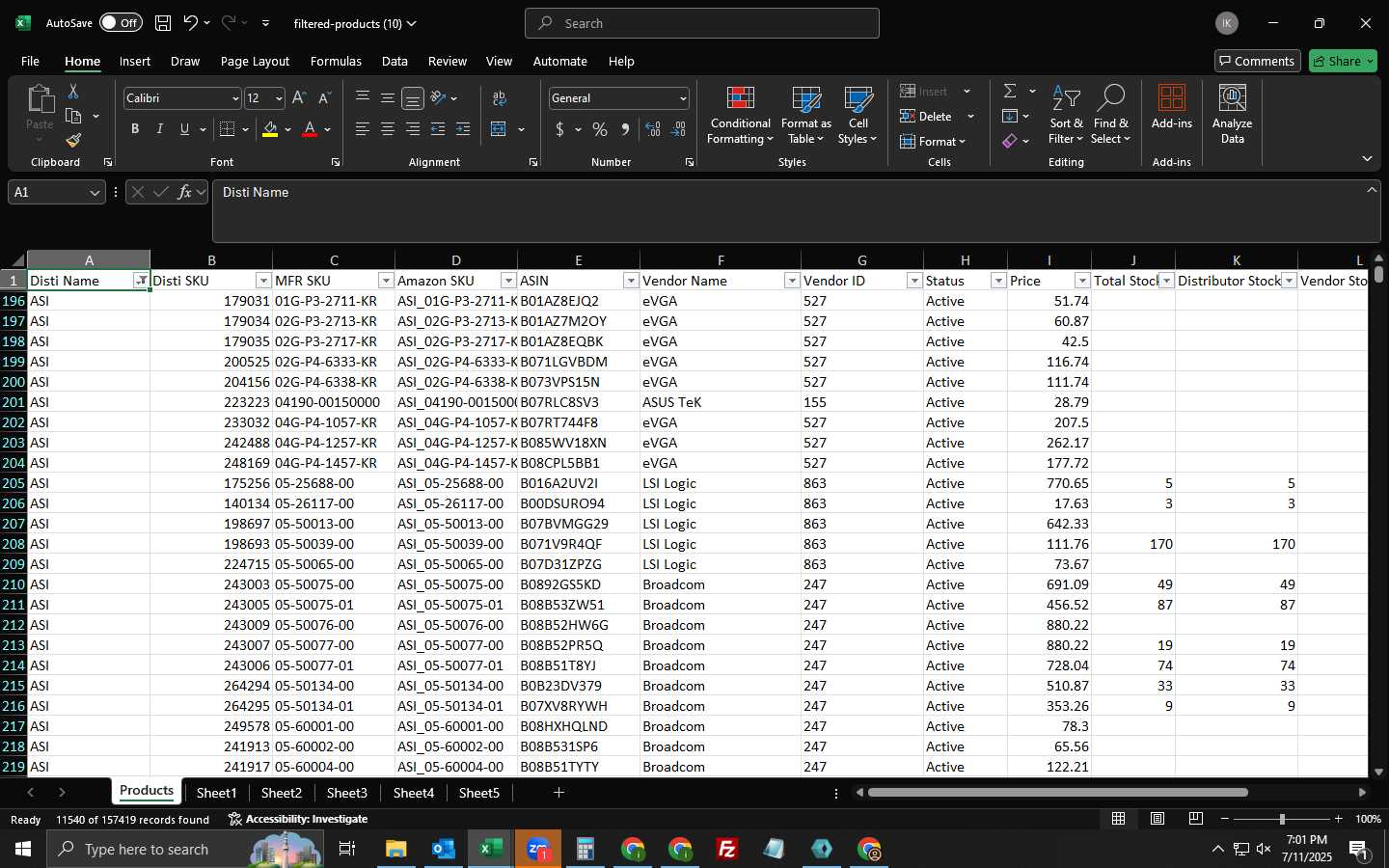
Task: Click the Save icon in title bar
Action: pos(163,23)
